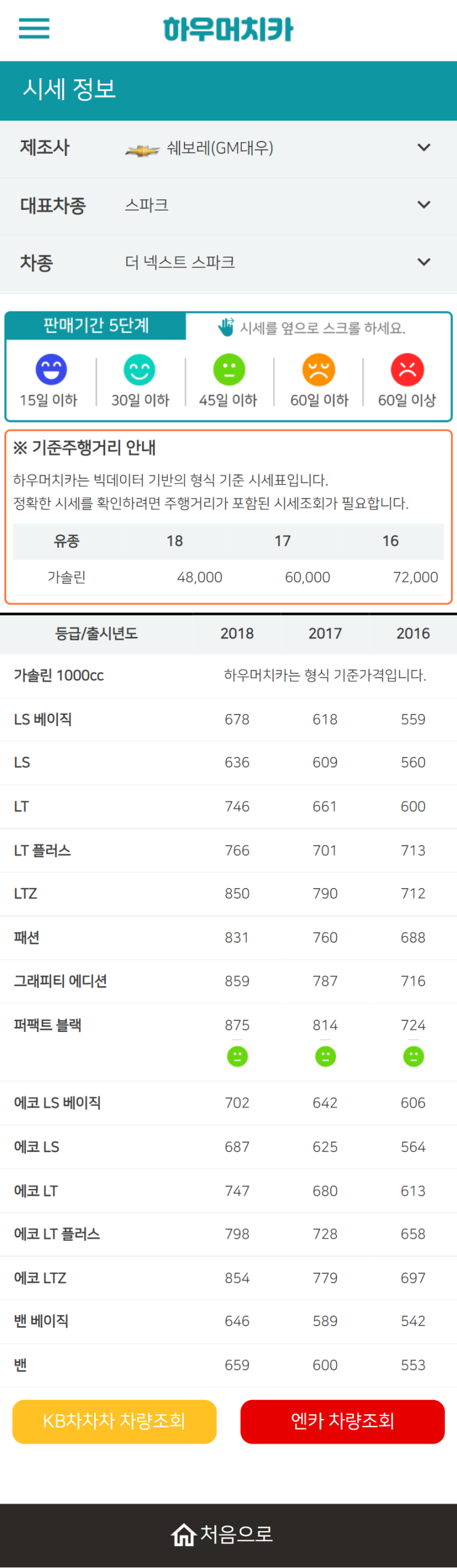Tap the 하우머치카 logo

coord(228,29)
